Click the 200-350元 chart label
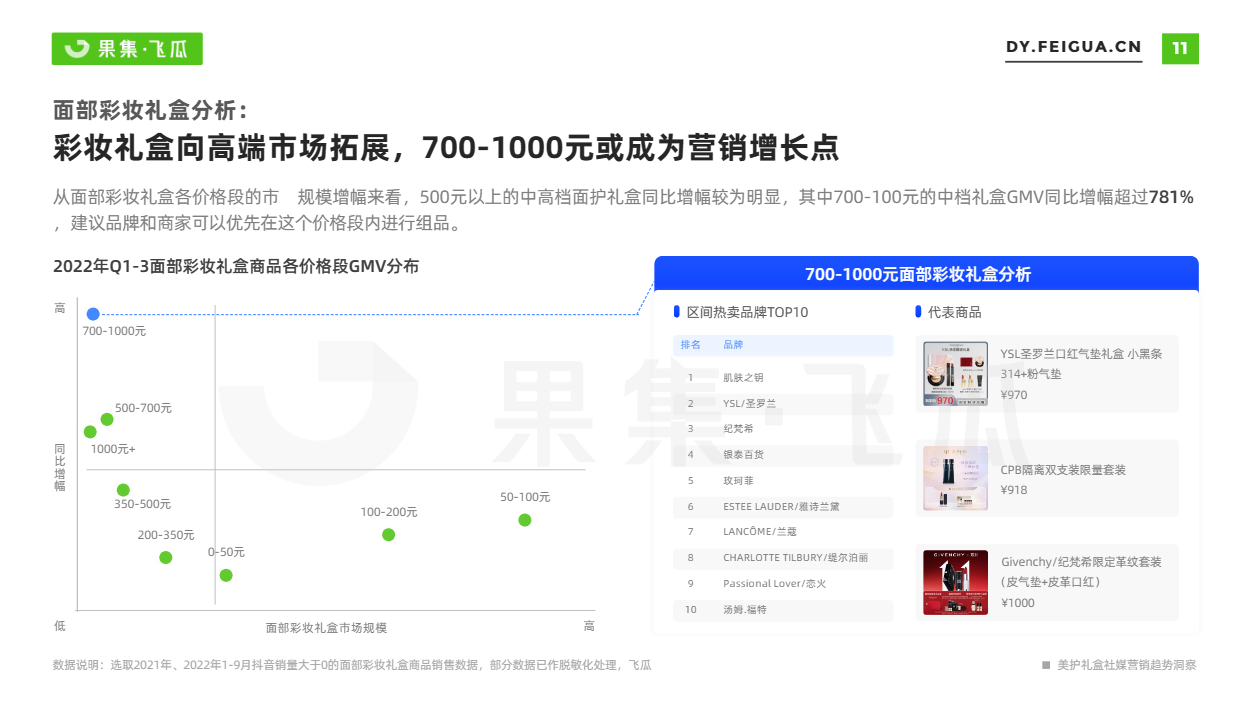The width and height of the screenshot is (1250, 703). [x=166, y=535]
